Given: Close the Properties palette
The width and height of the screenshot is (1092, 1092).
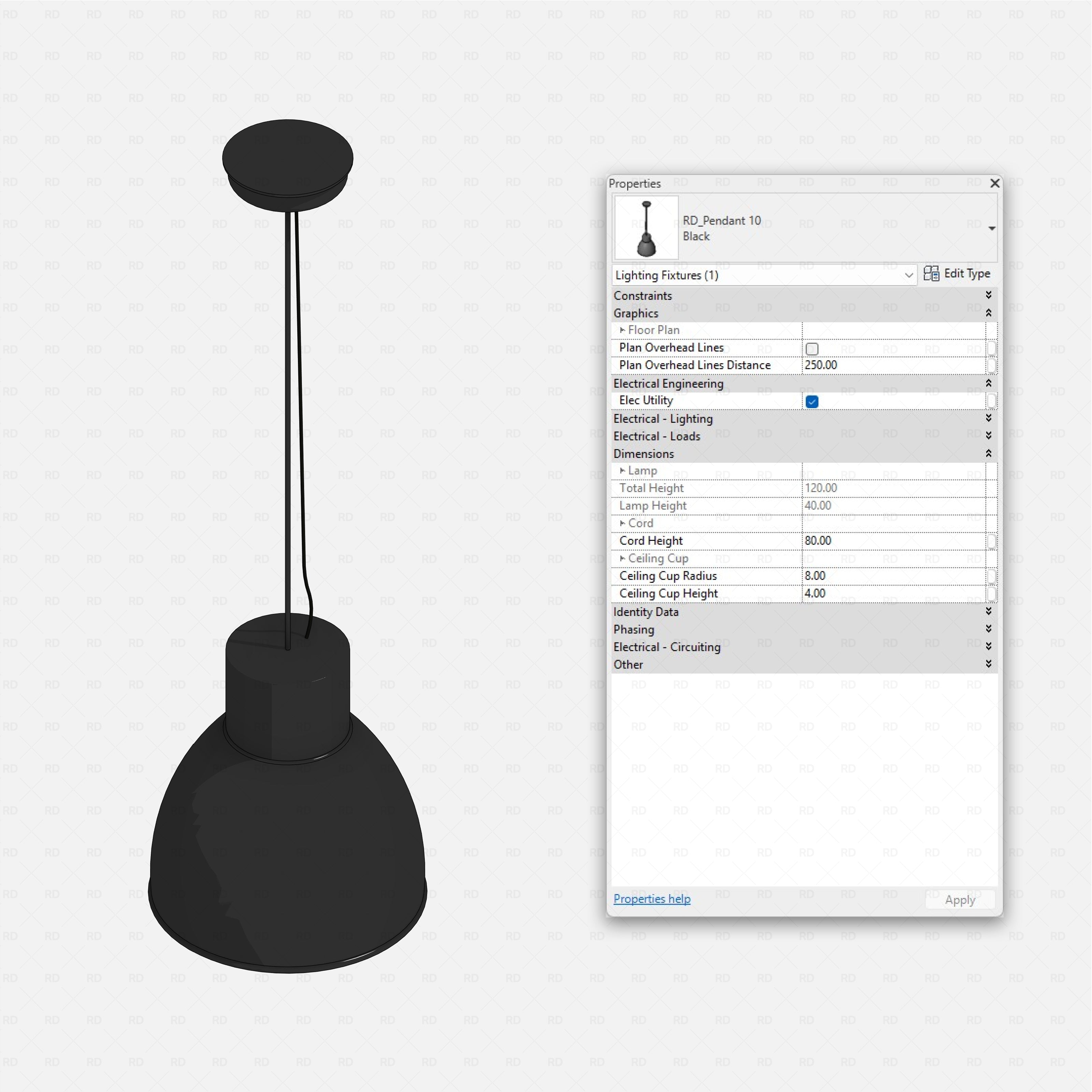Looking at the screenshot, I should 995,183.
